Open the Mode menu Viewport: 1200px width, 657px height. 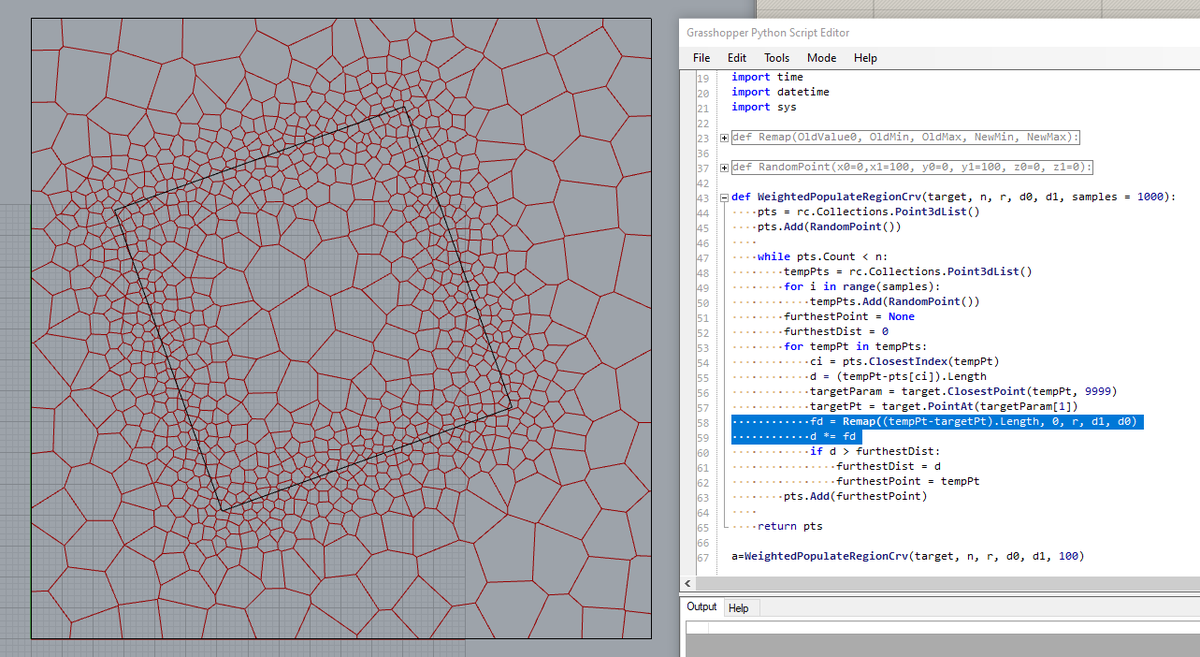click(822, 58)
